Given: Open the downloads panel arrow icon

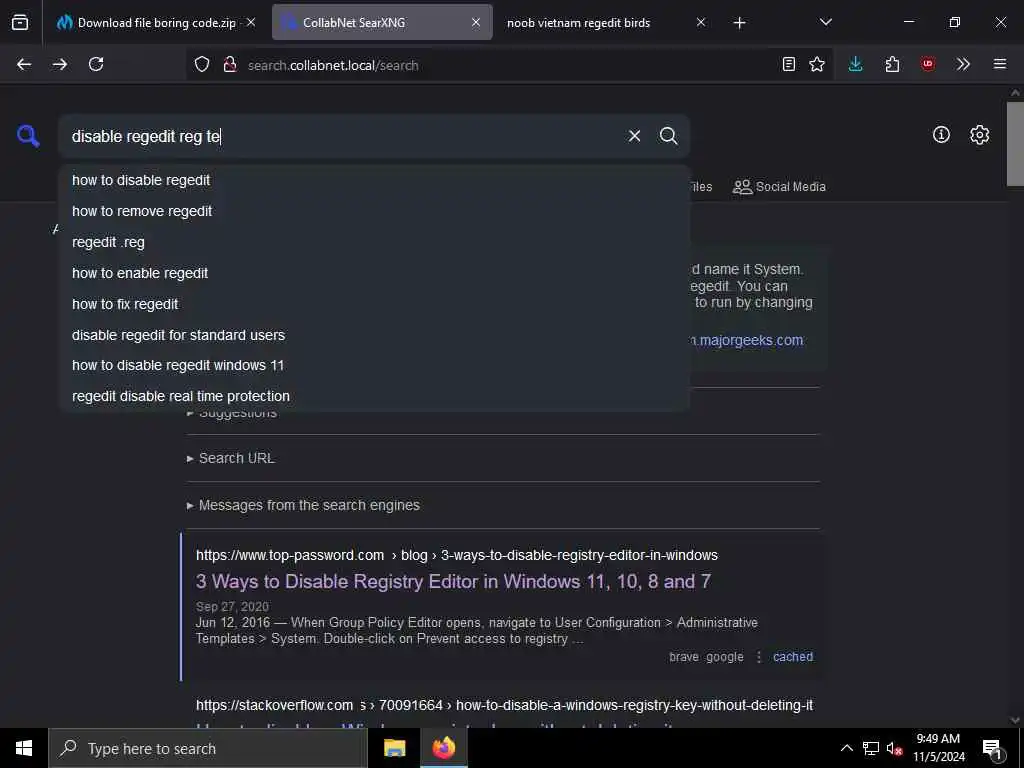Looking at the screenshot, I should coord(856,64).
